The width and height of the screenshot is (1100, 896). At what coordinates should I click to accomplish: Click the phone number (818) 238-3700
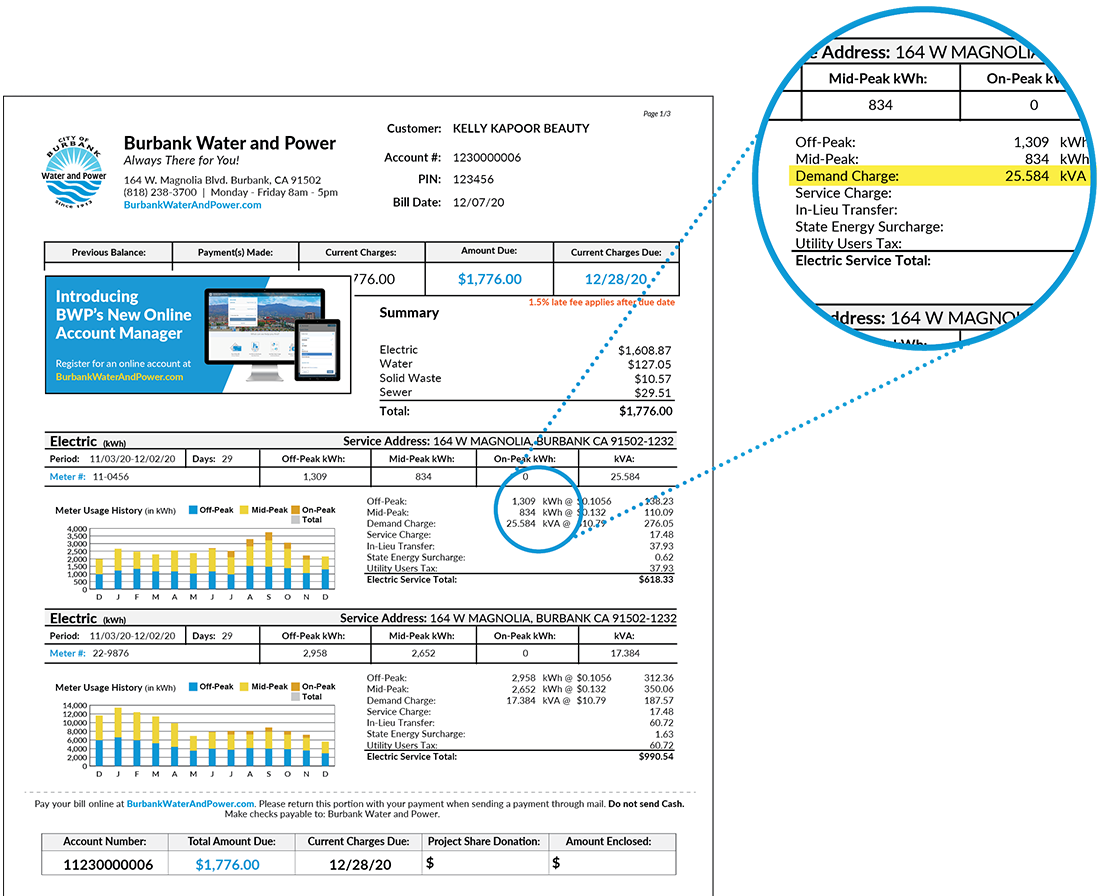coord(160,192)
